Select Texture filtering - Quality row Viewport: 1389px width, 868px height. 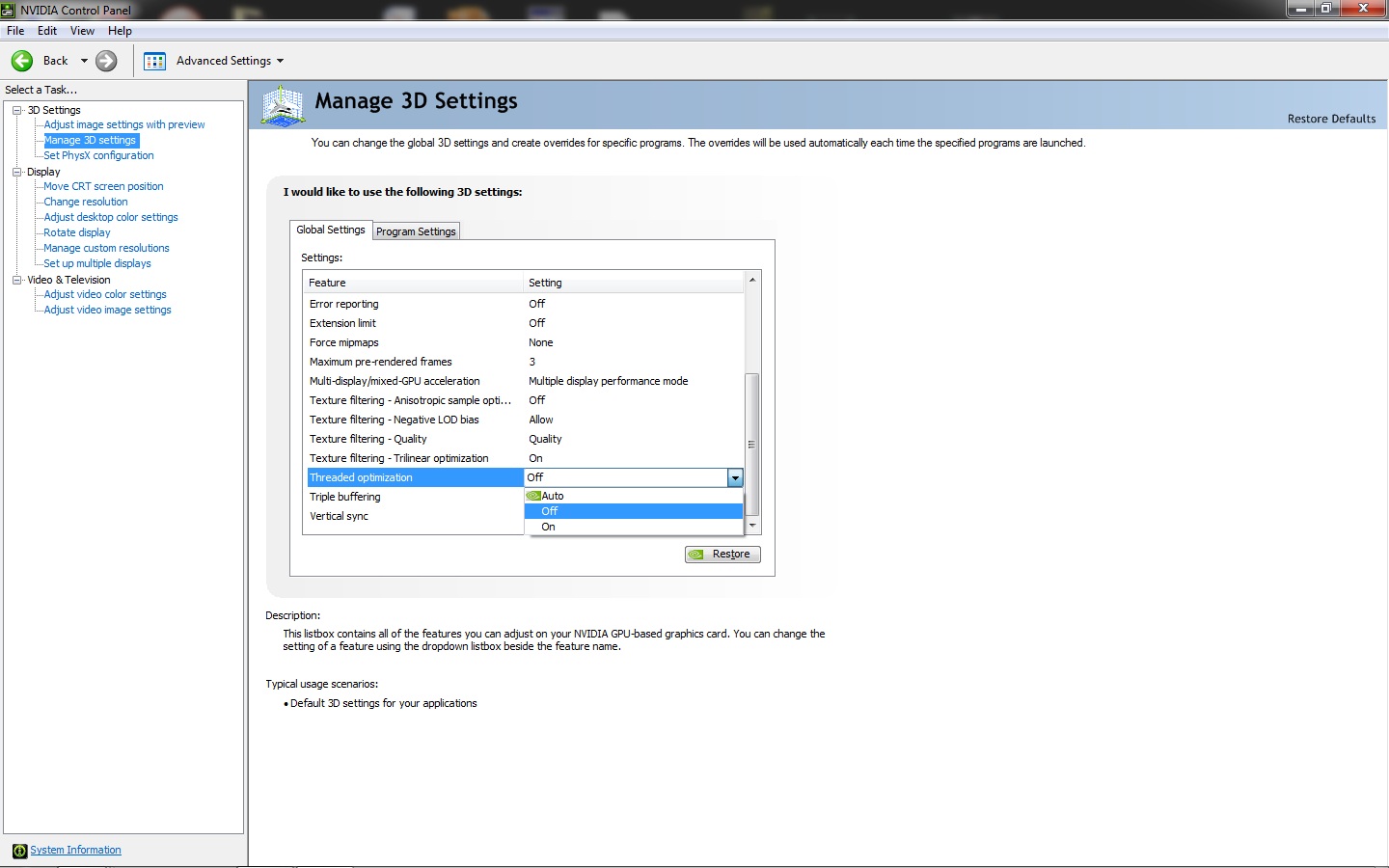coord(524,439)
